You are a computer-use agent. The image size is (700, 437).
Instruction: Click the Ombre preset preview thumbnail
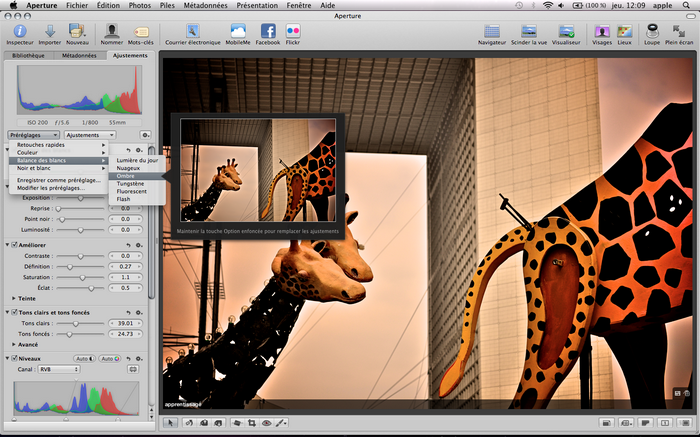tap(258, 170)
